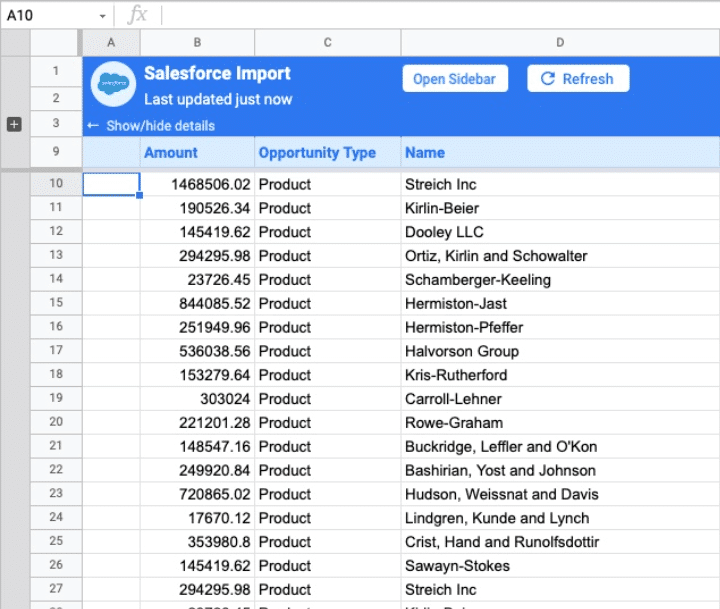Expand hidden rows with the plus icon
Viewport: 720px width, 609px height.
tap(14, 124)
